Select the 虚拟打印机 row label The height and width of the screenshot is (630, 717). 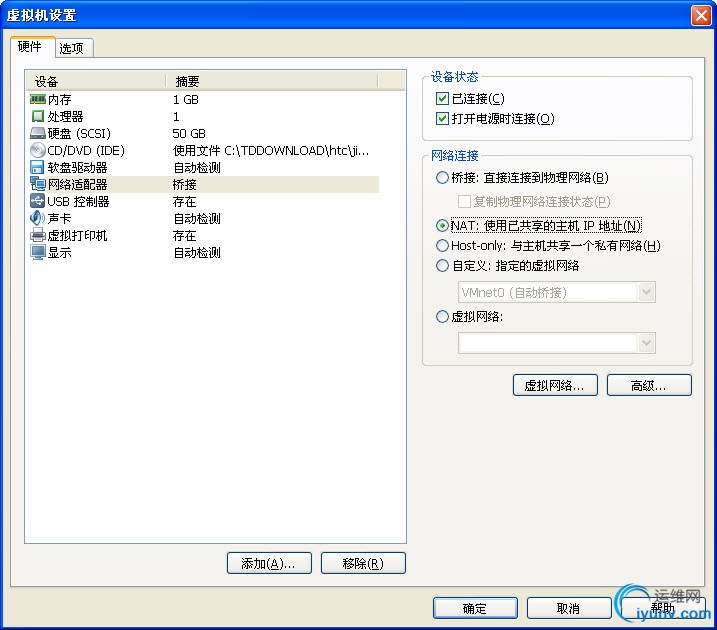[77, 235]
